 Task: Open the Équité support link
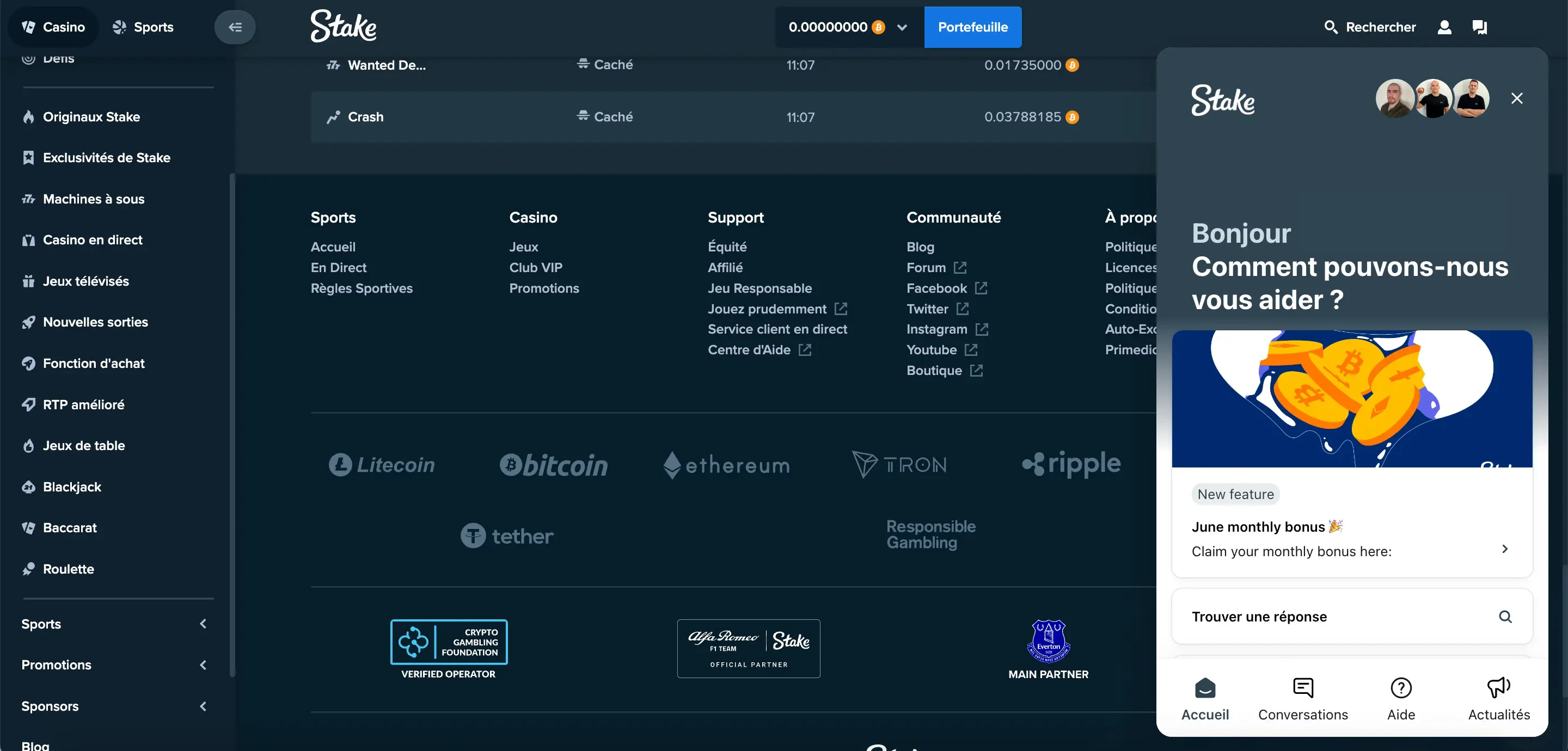[x=727, y=247]
